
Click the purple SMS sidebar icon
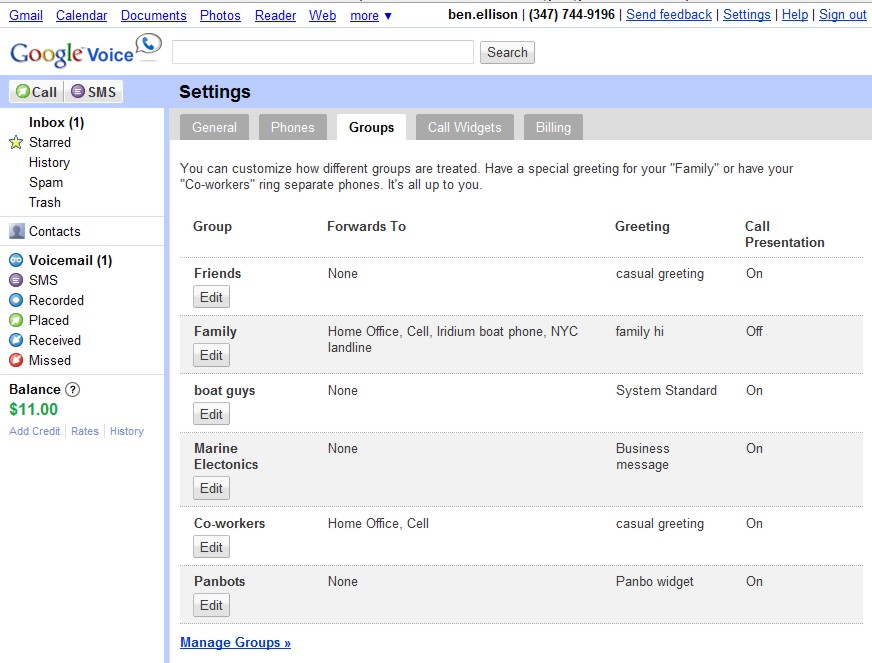click(17, 280)
